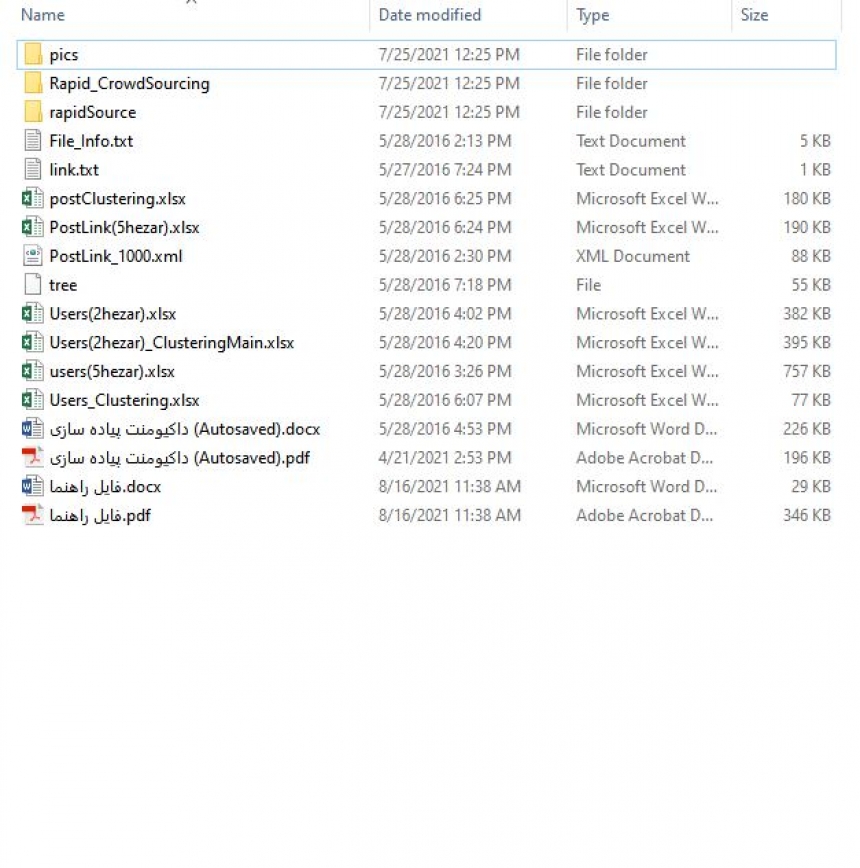The height and width of the screenshot is (868, 860).
Task: Click the 5/27/2016 7:24 PM date cell
Action: pos(445,170)
